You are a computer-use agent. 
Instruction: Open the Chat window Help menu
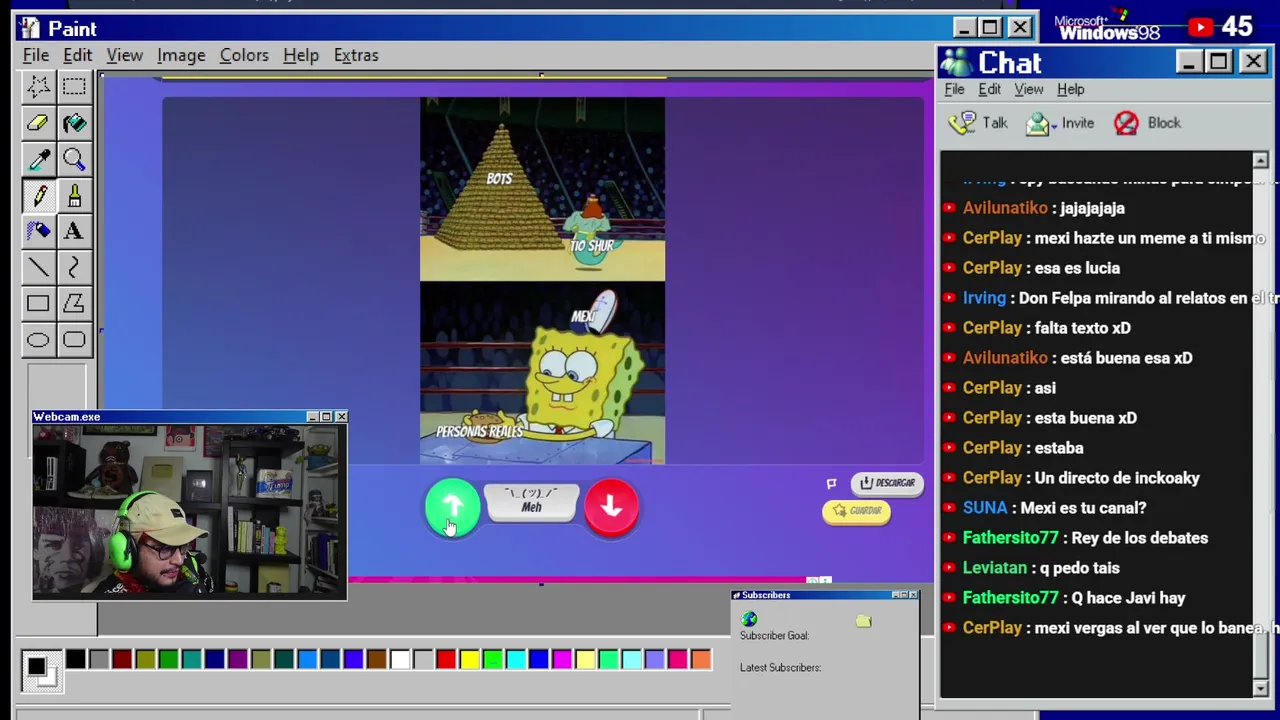click(x=1070, y=89)
